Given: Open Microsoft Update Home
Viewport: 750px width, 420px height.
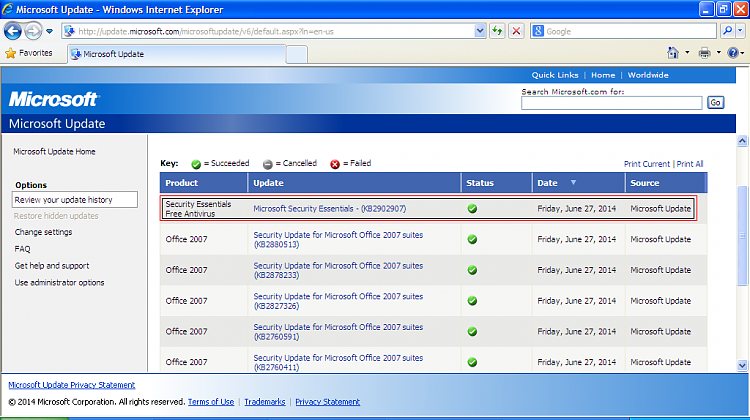Looking at the screenshot, I should pyautogui.click(x=55, y=152).
